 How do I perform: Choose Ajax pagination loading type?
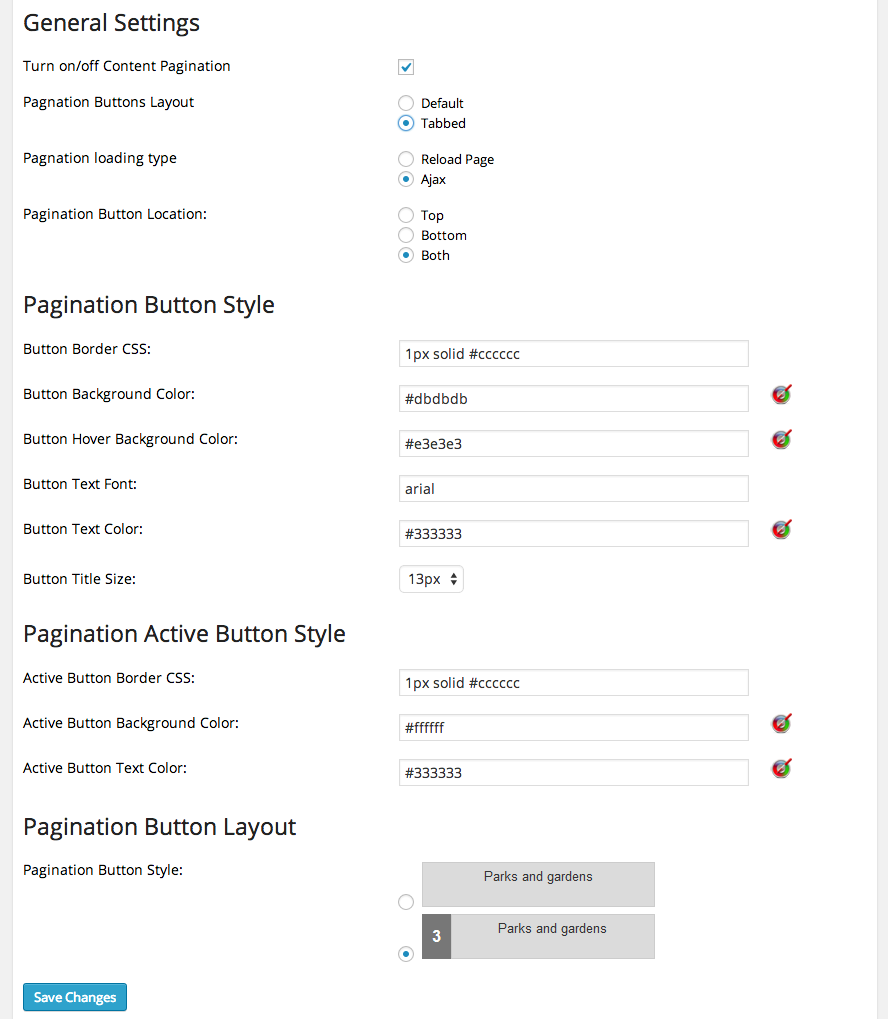tap(406, 179)
